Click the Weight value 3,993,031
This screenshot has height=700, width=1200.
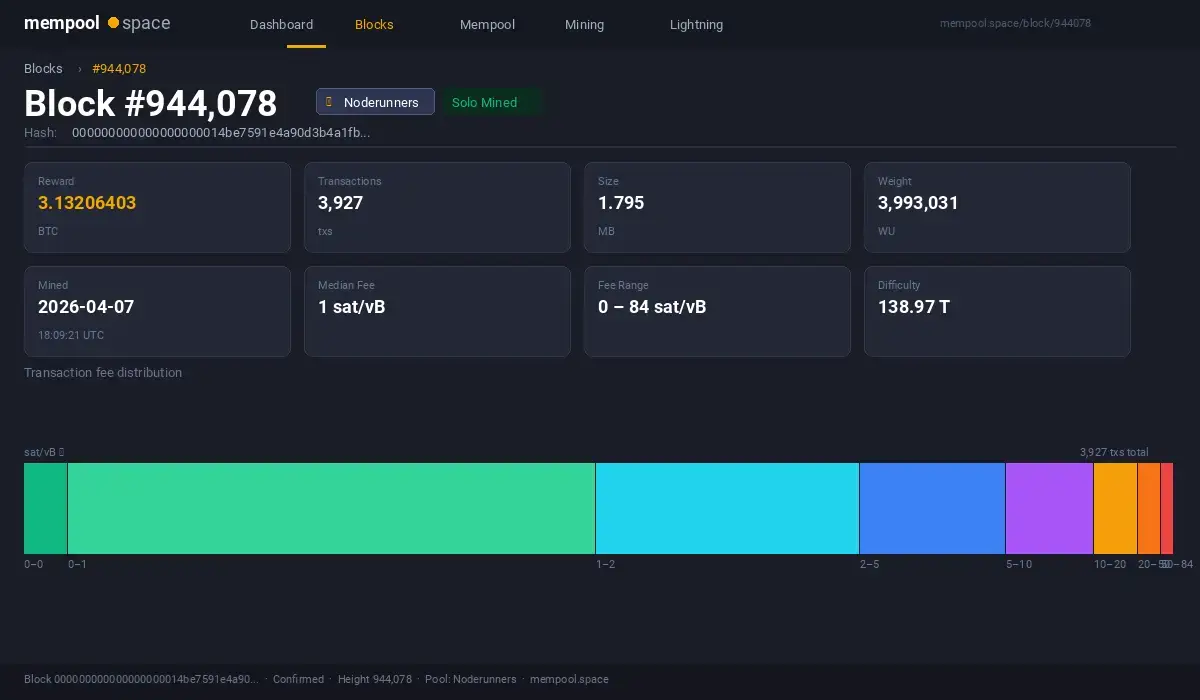[x=918, y=203]
